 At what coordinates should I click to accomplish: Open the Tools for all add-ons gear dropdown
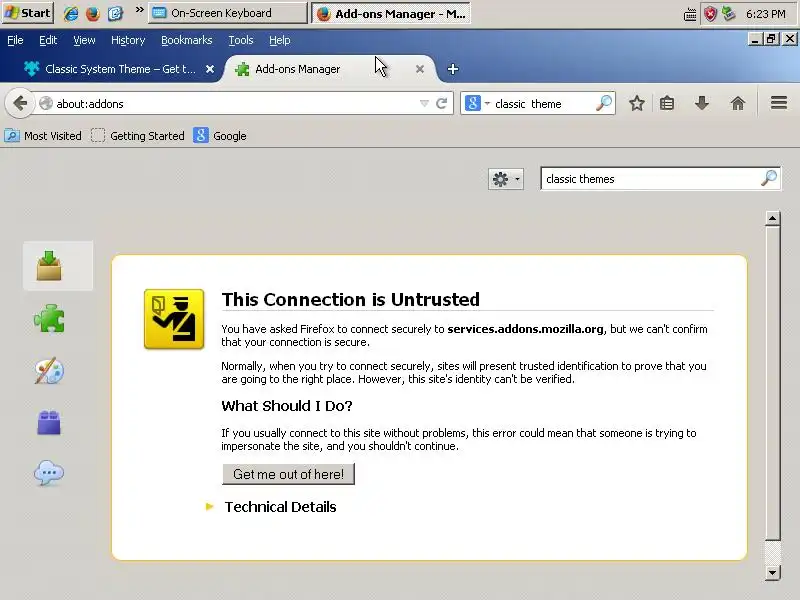(x=506, y=179)
